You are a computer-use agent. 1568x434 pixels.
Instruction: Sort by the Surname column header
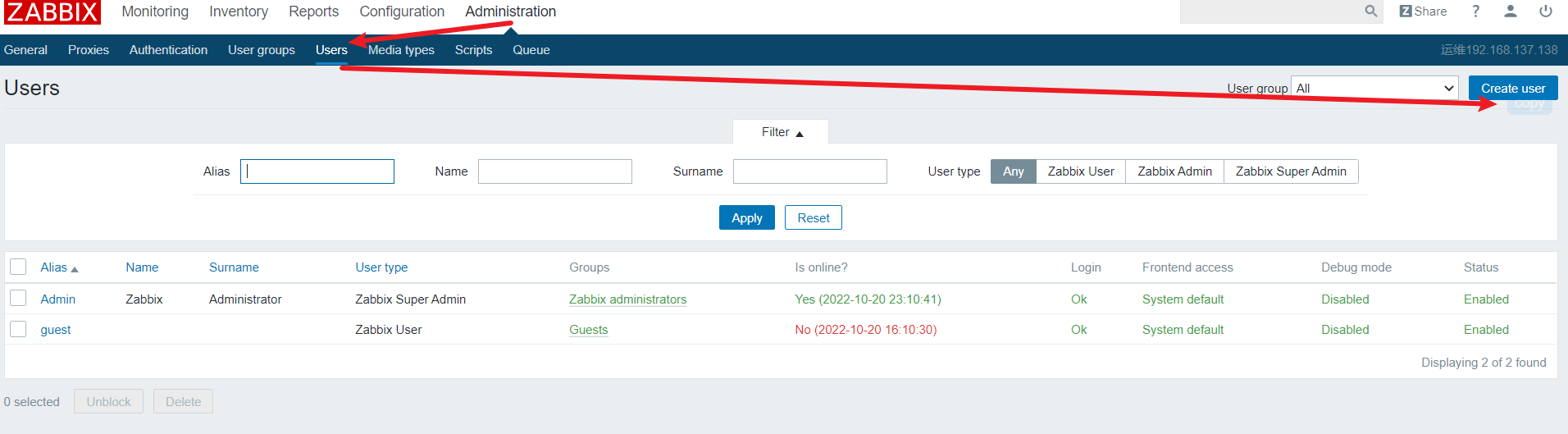tap(234, 267)
